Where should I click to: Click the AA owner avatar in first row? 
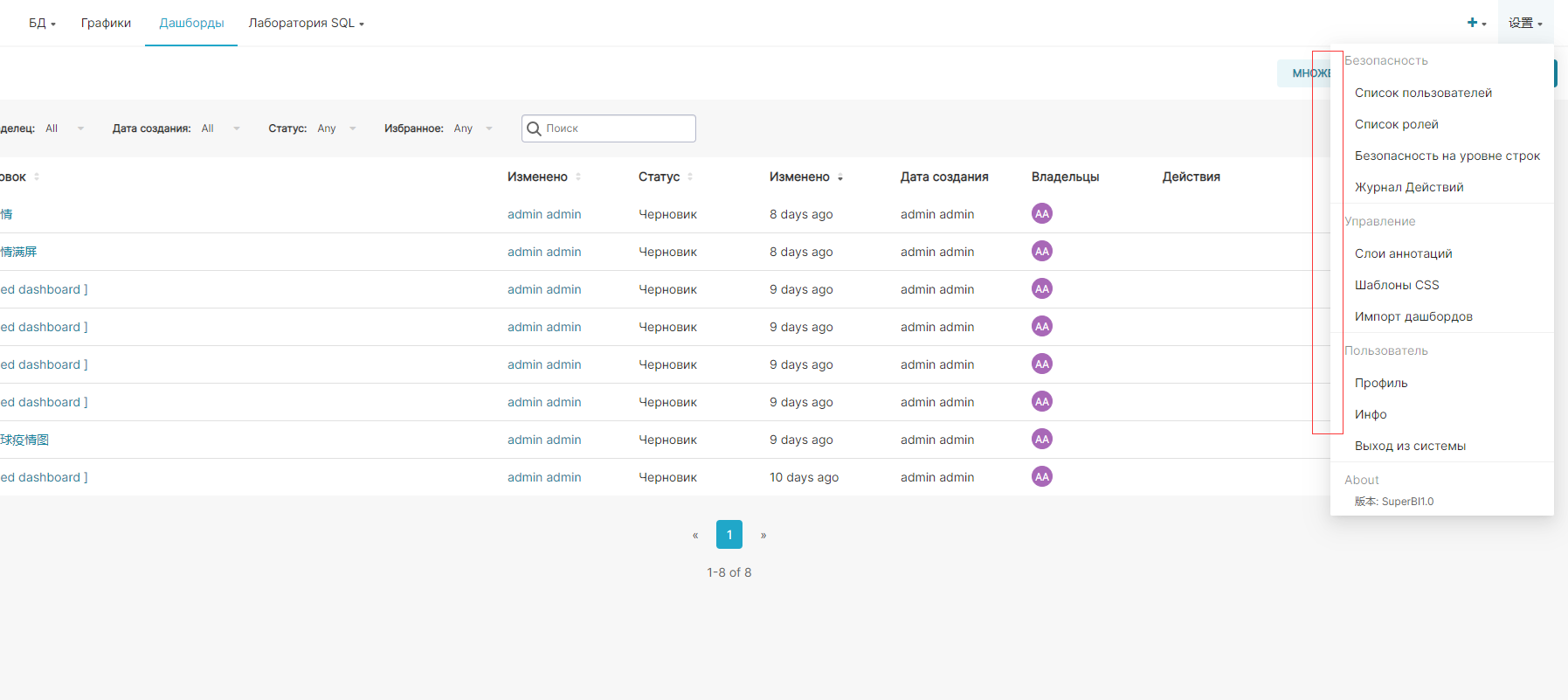[1042, 214]
